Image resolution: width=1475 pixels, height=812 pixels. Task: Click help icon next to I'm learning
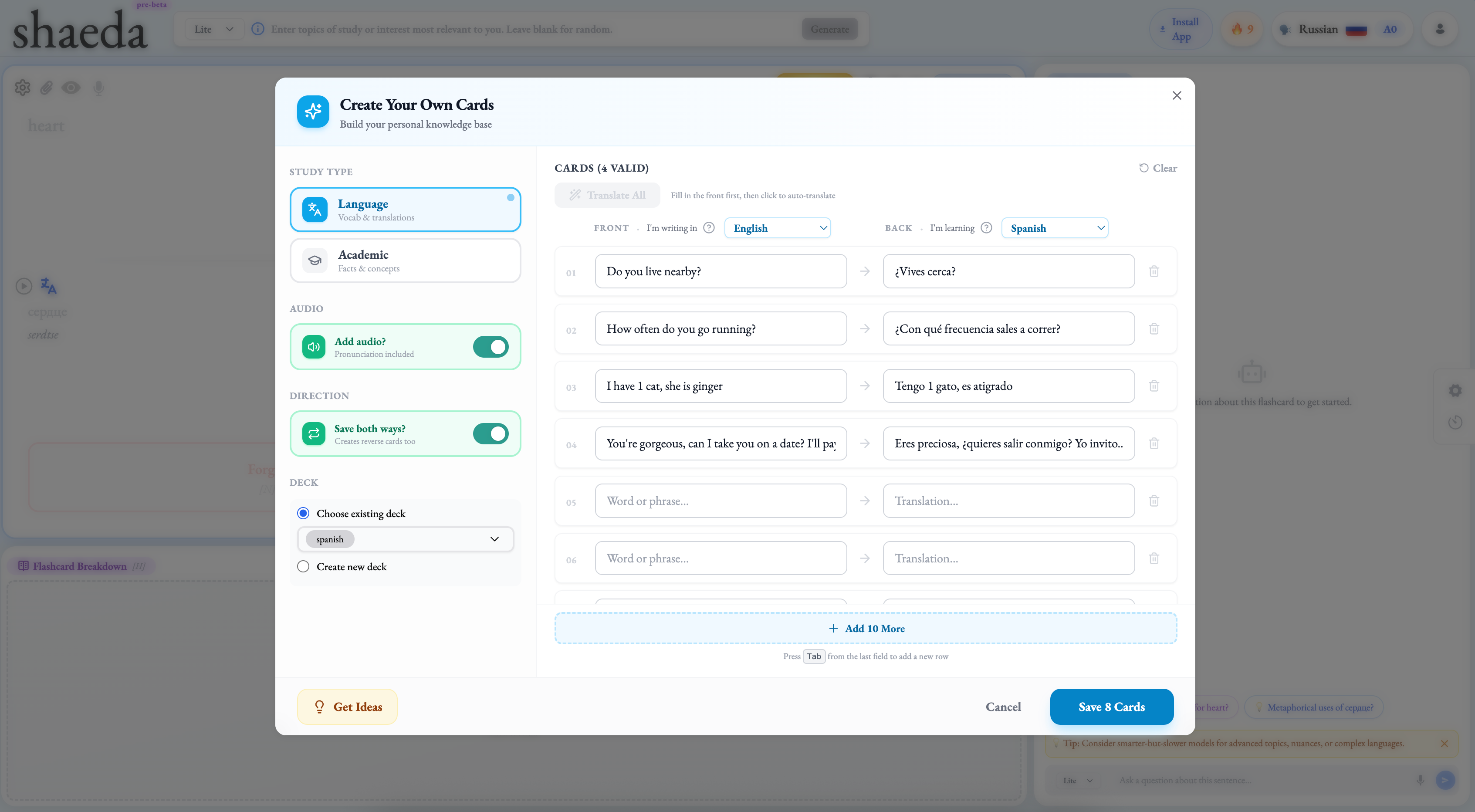[986, 228]
